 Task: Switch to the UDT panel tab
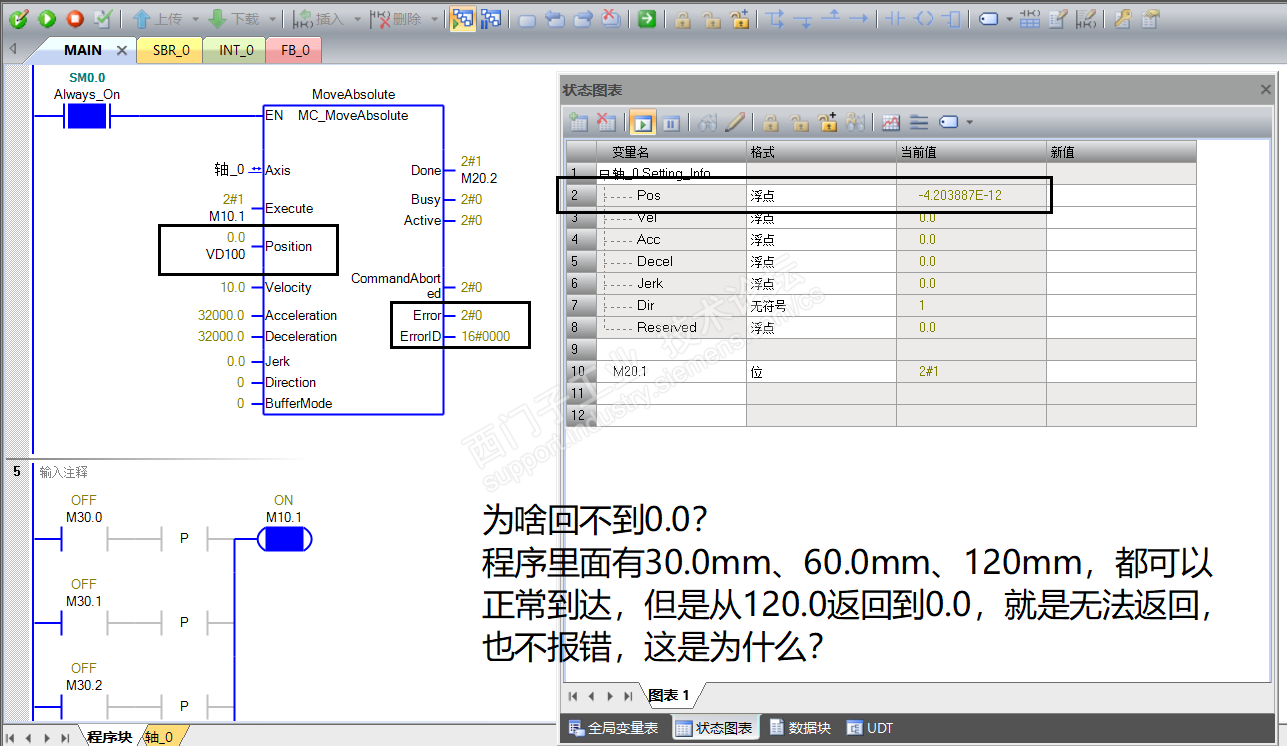870,728
